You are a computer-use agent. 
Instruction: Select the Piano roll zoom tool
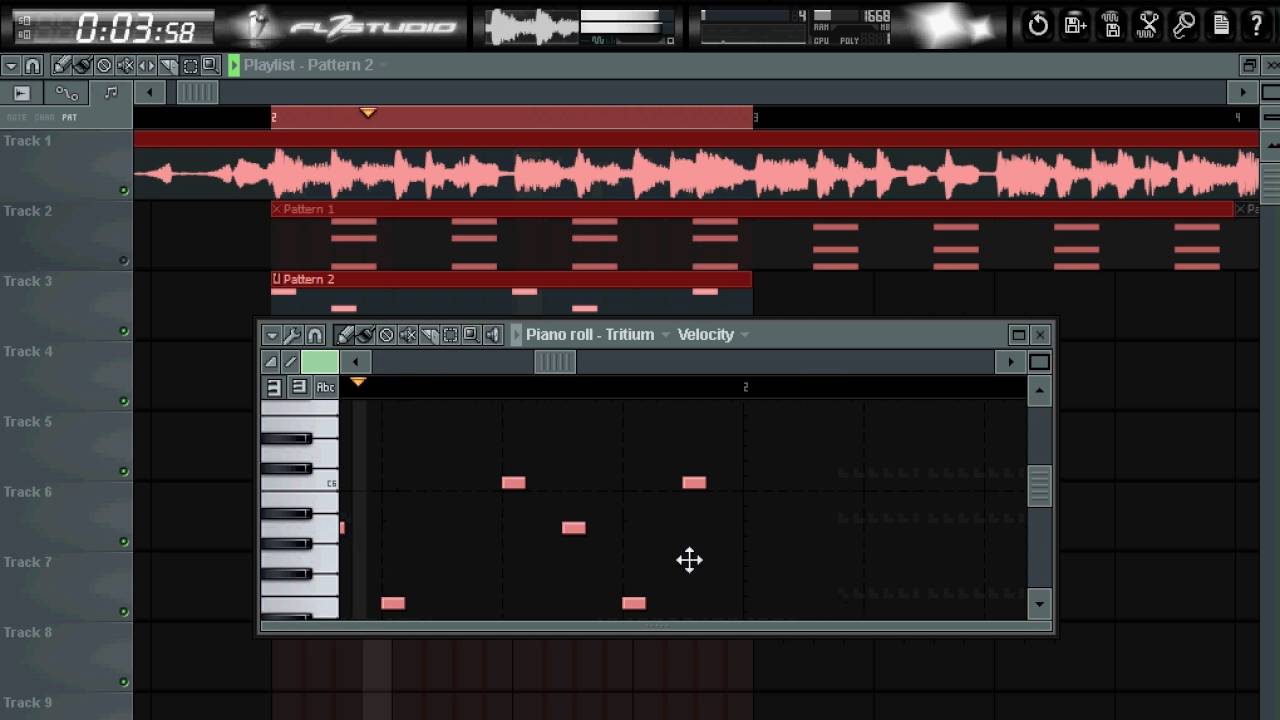point(472,335)
